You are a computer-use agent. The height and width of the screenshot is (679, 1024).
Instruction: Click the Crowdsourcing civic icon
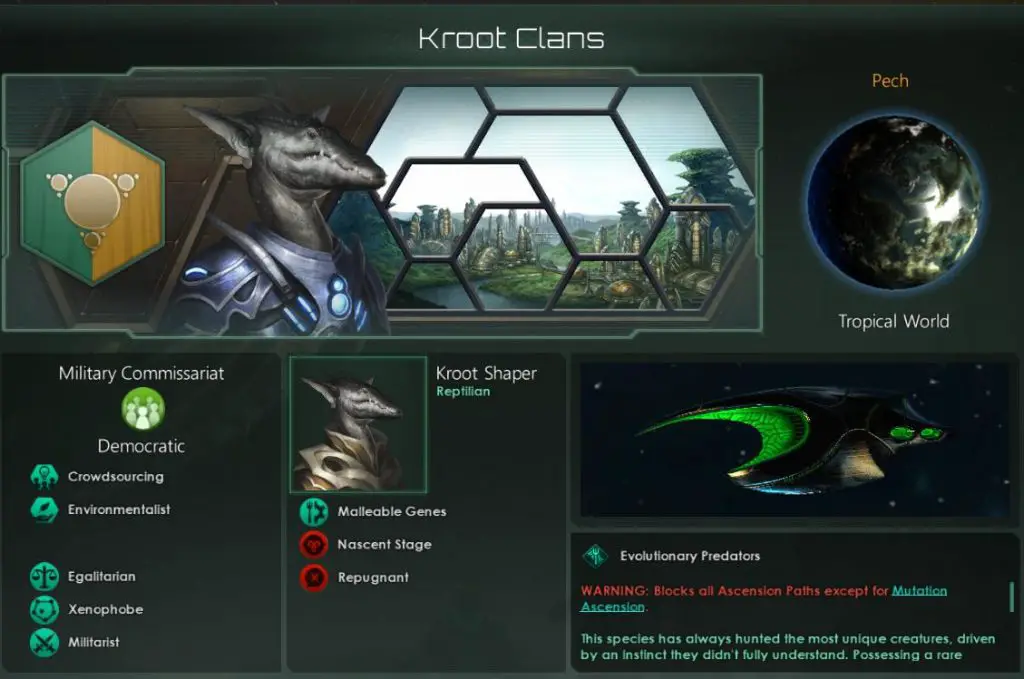[x=44, y=477]
